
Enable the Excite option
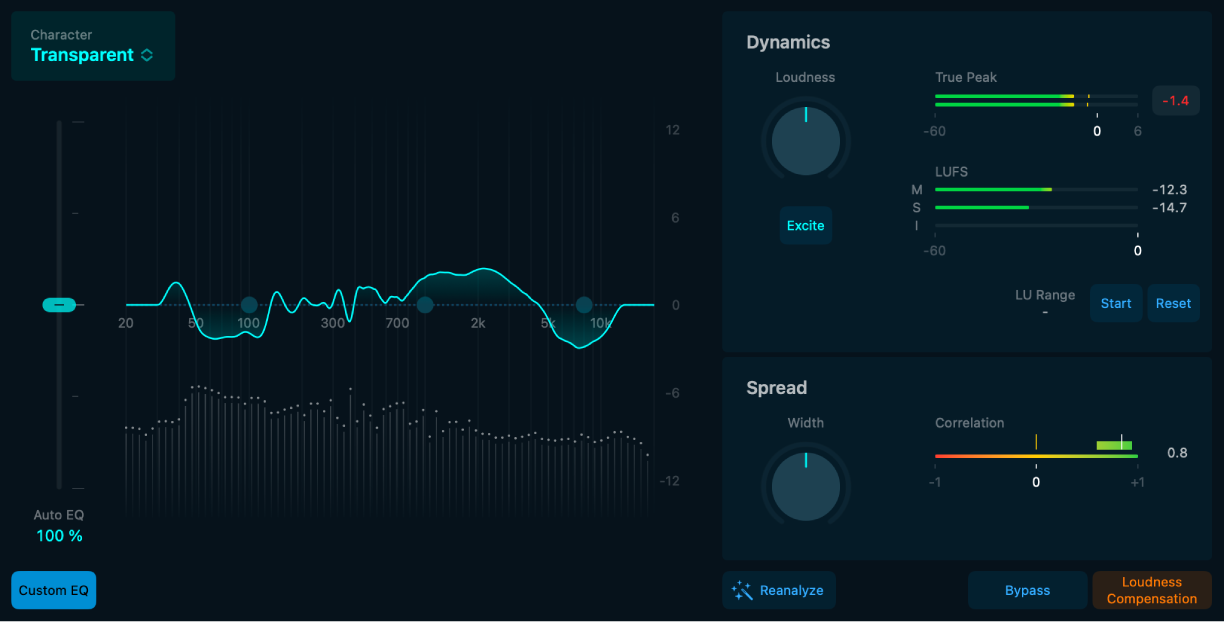click(805, 225)
